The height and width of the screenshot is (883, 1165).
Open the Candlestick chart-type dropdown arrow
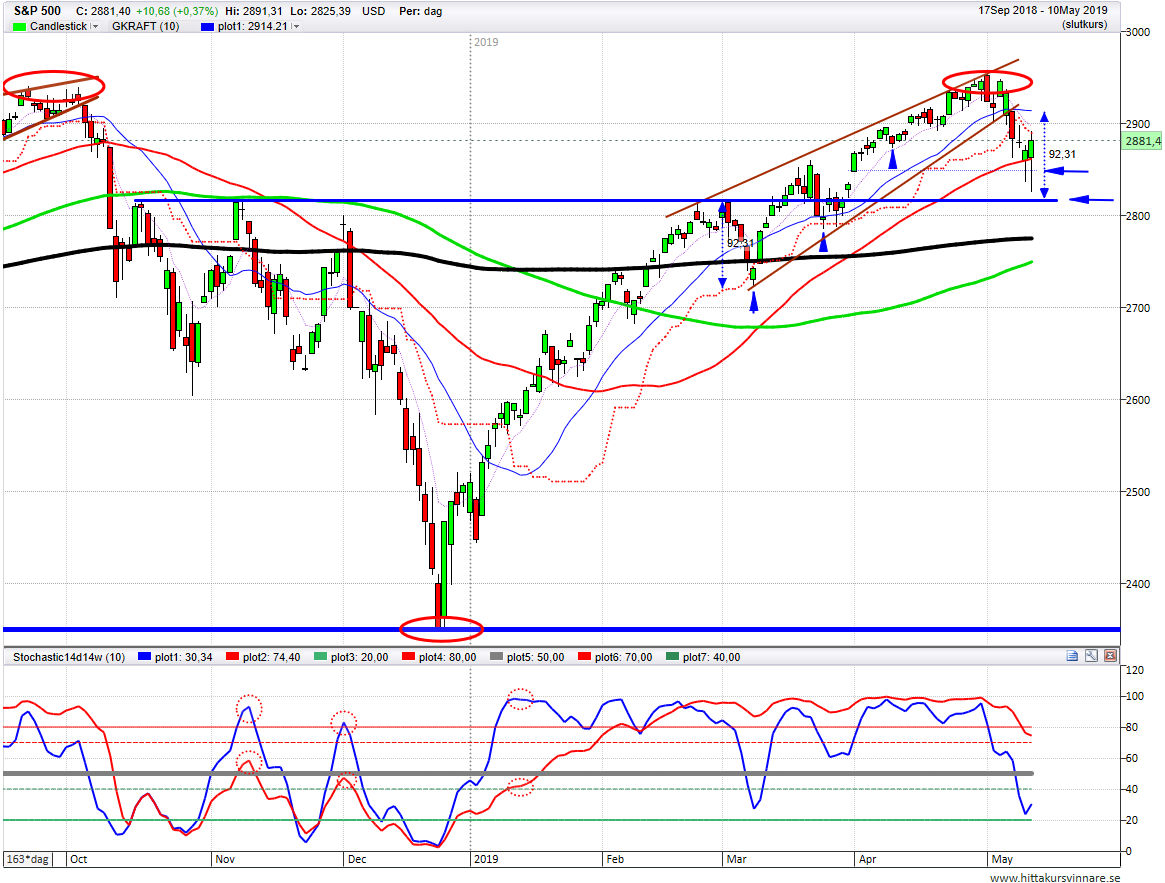pyautogui.click(x=95, y=26)
